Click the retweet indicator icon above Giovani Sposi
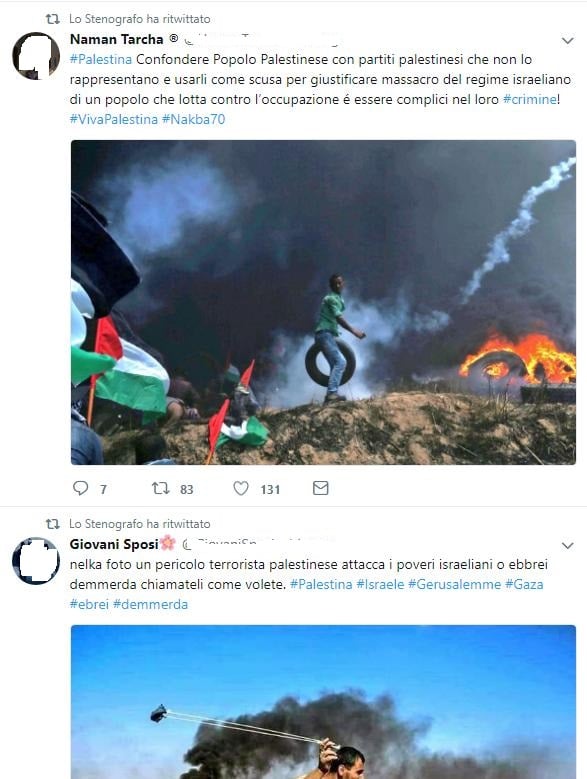 pyautogui.click(x=53, y=524)
